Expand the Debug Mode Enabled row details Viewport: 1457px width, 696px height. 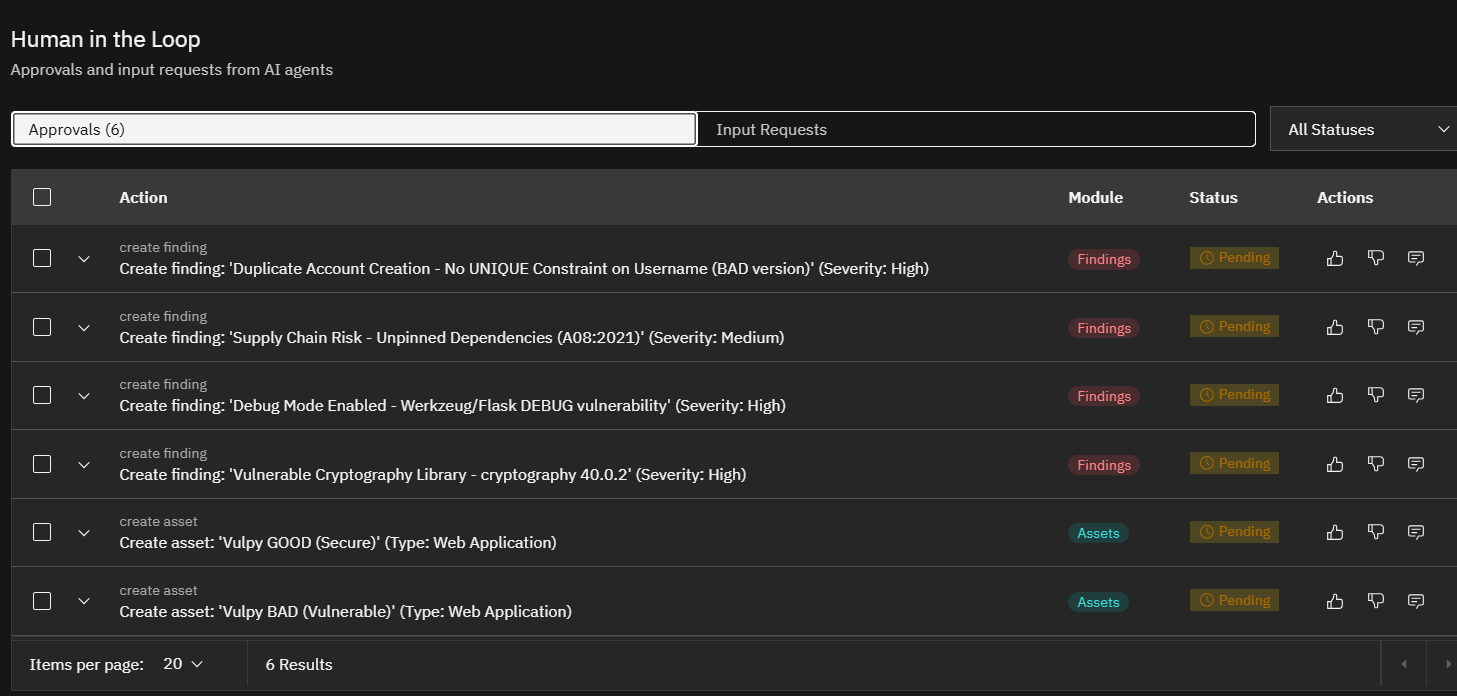coord(84,396)
